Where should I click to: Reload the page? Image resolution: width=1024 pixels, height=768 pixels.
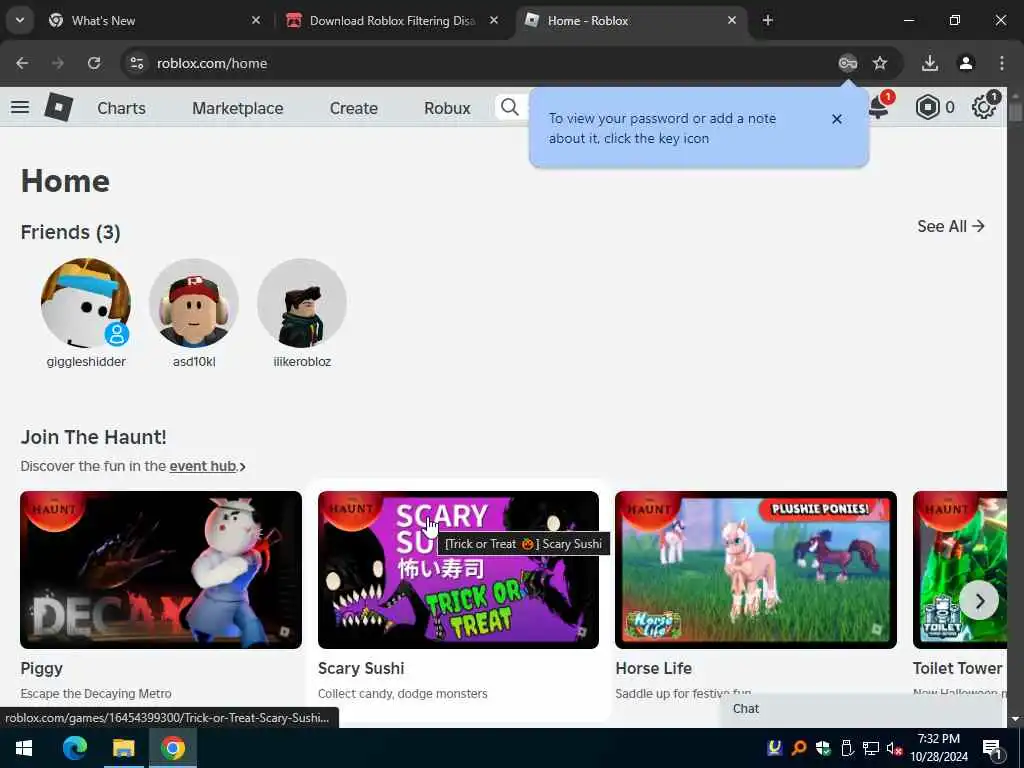coord(94,63)
